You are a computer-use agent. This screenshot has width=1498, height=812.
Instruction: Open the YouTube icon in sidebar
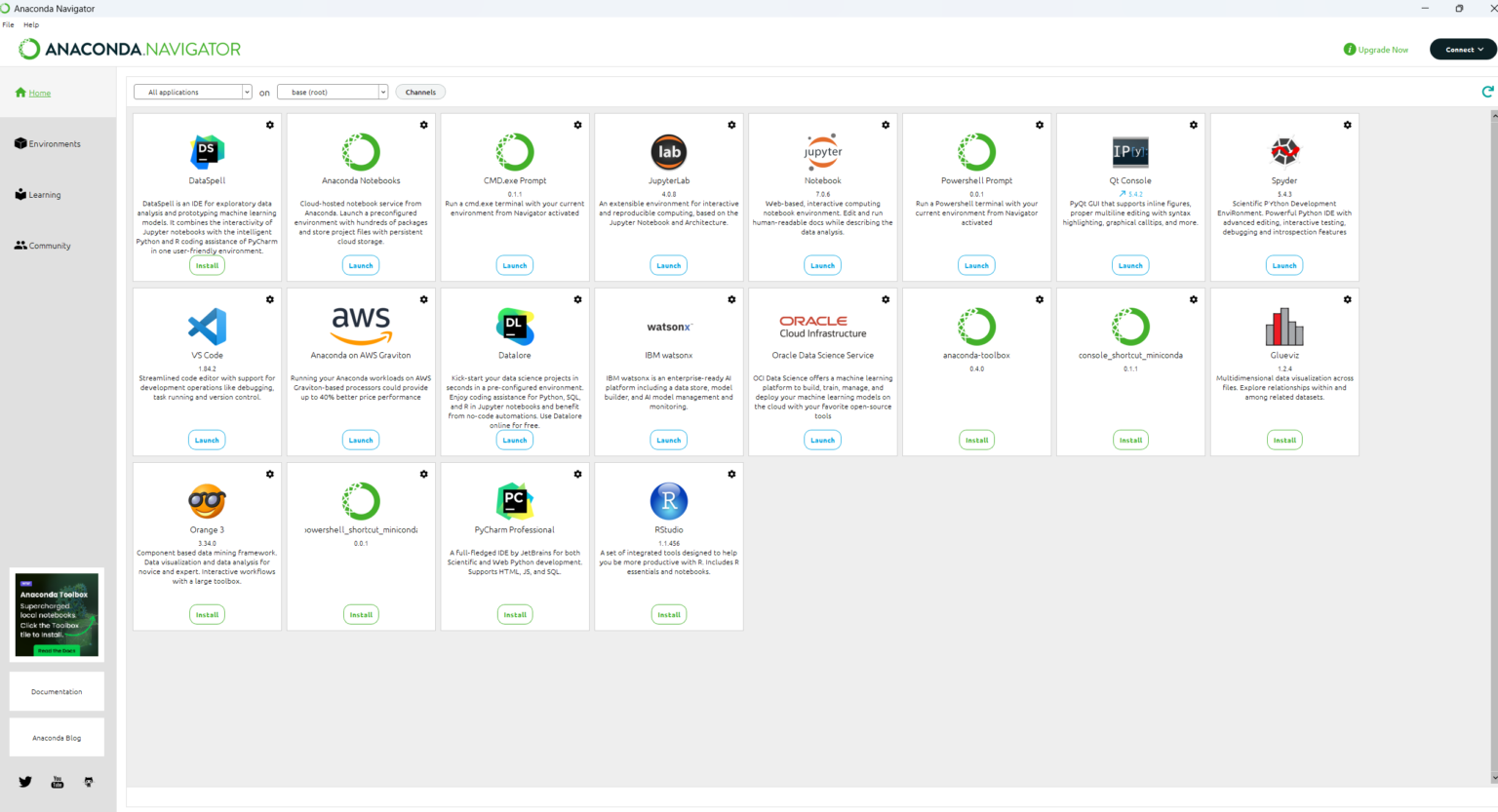point(58,782)
